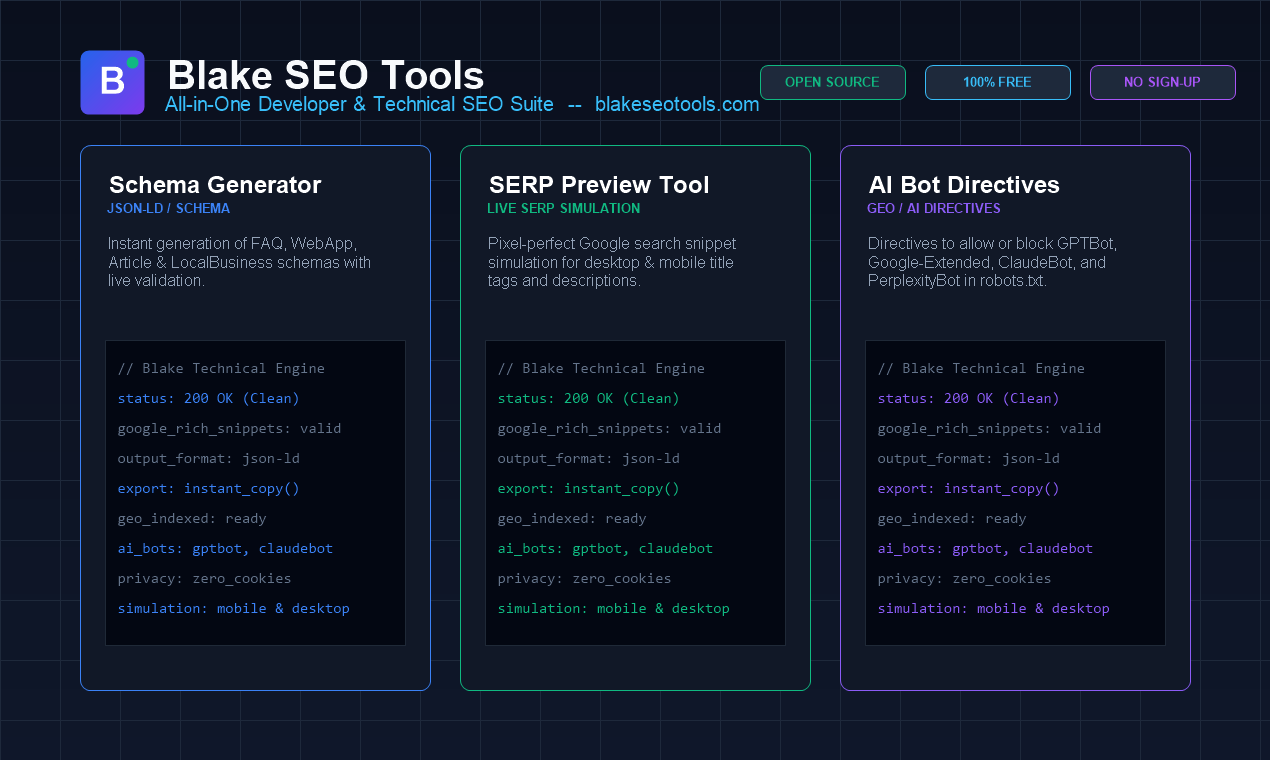Open the SERP Preview Tool card heading
The height and width of the screenshot is (760, 1270).
tap(599, 185)
